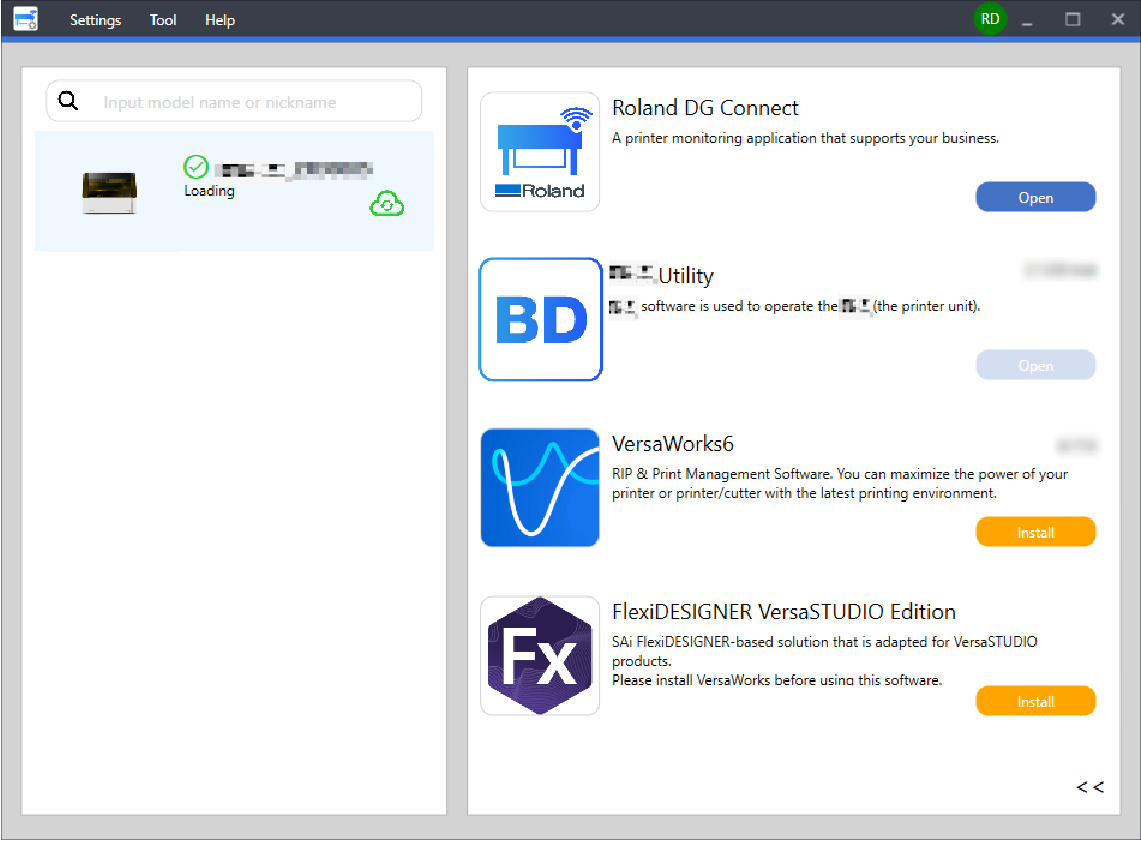Click the FlexiDESIGNER Fx icon

540,655
